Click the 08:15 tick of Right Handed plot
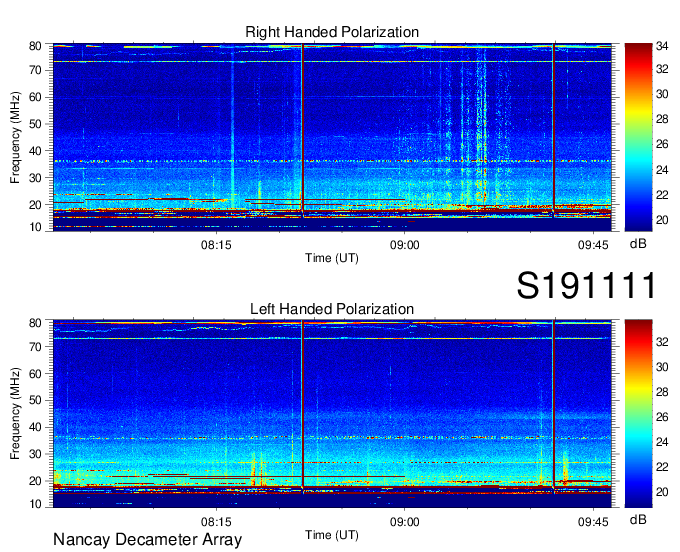This screenshot has width=680, height=552. coord(216,245)
